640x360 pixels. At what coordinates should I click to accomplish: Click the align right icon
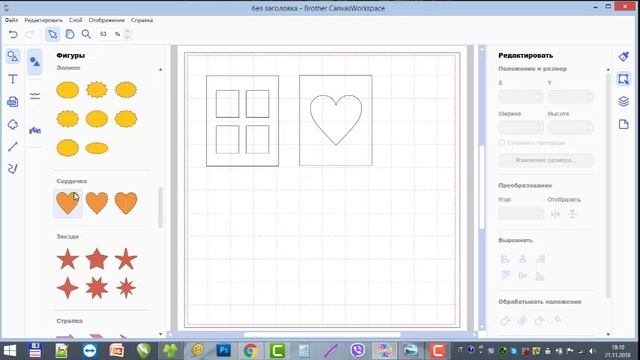540,259
